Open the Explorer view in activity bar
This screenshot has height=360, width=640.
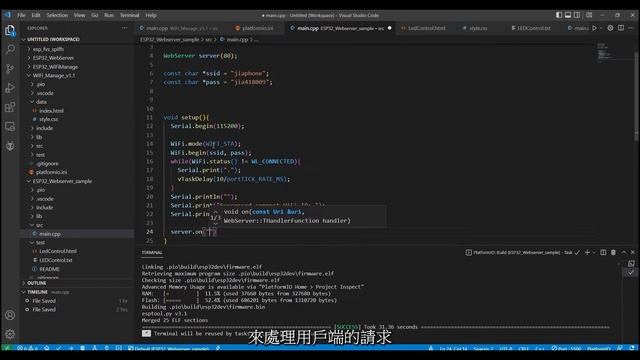click(x=10, y=30)
